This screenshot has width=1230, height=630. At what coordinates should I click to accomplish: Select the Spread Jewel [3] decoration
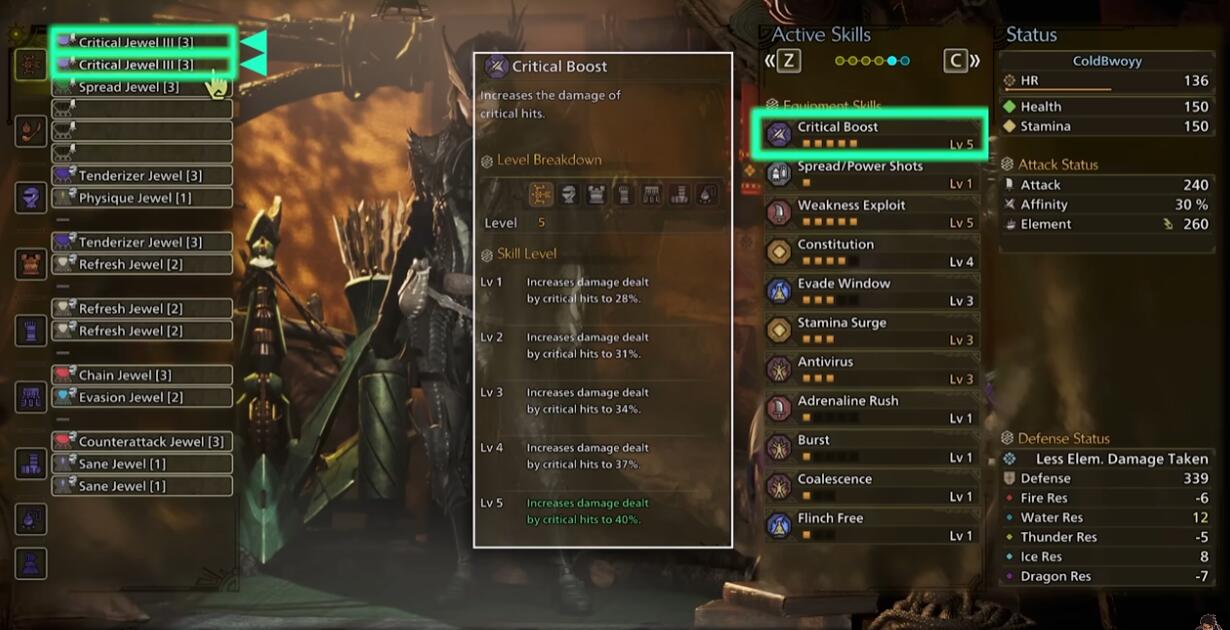(142, 87)
